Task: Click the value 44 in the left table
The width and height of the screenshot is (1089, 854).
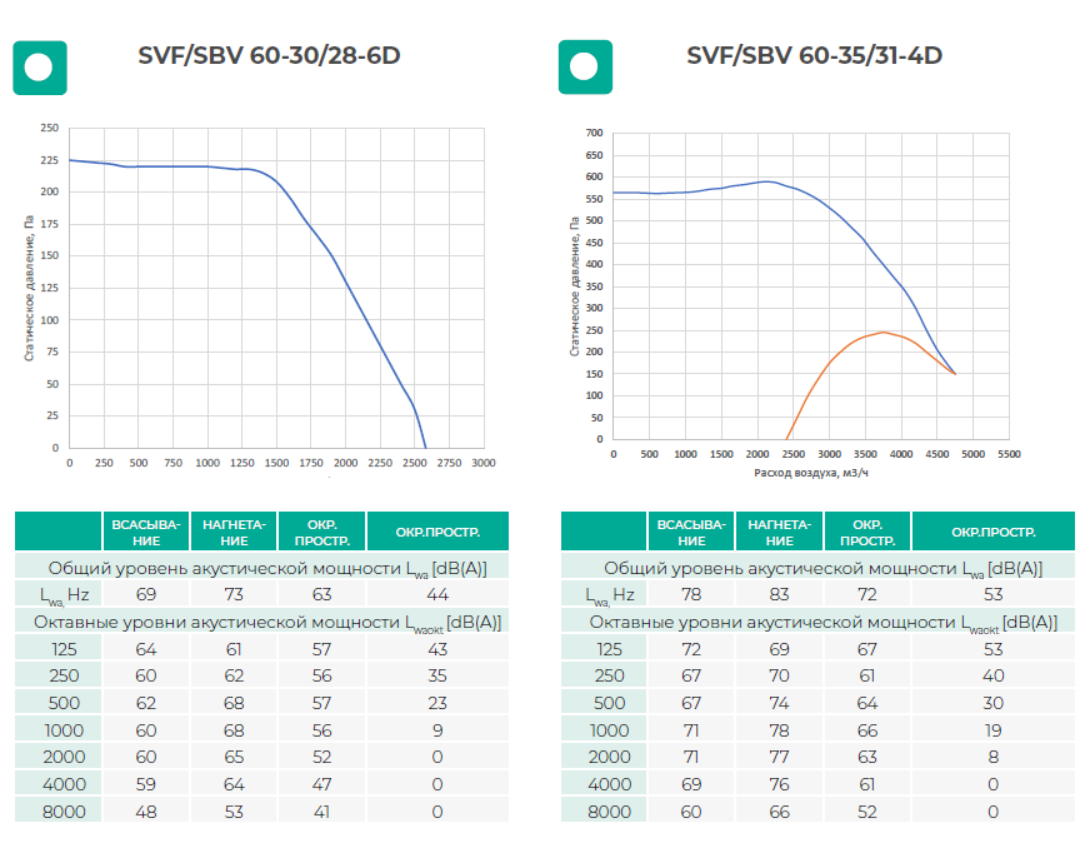Action: 437,595
